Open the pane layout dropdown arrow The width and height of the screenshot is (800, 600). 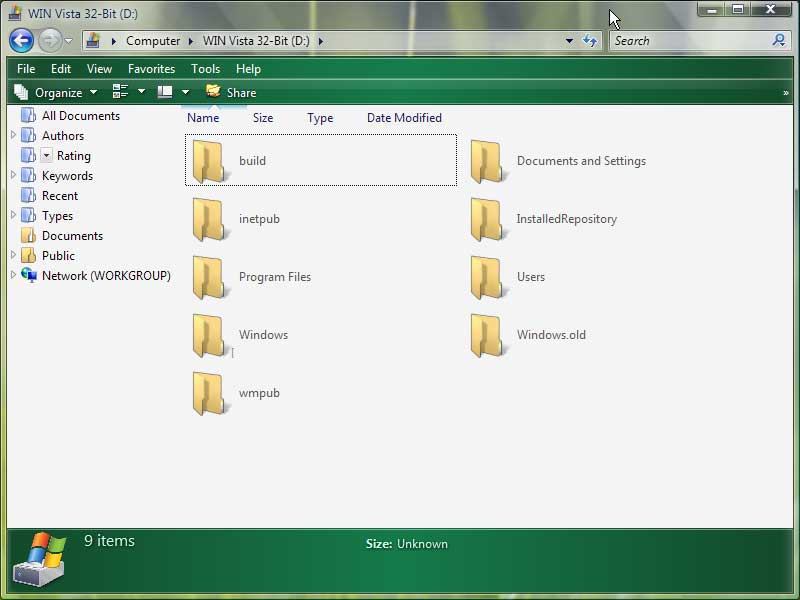tap(186, 92)
